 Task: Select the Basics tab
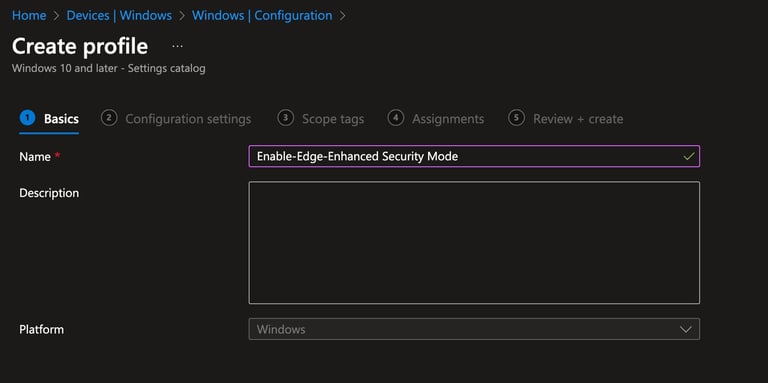click(x=49, y=119)
